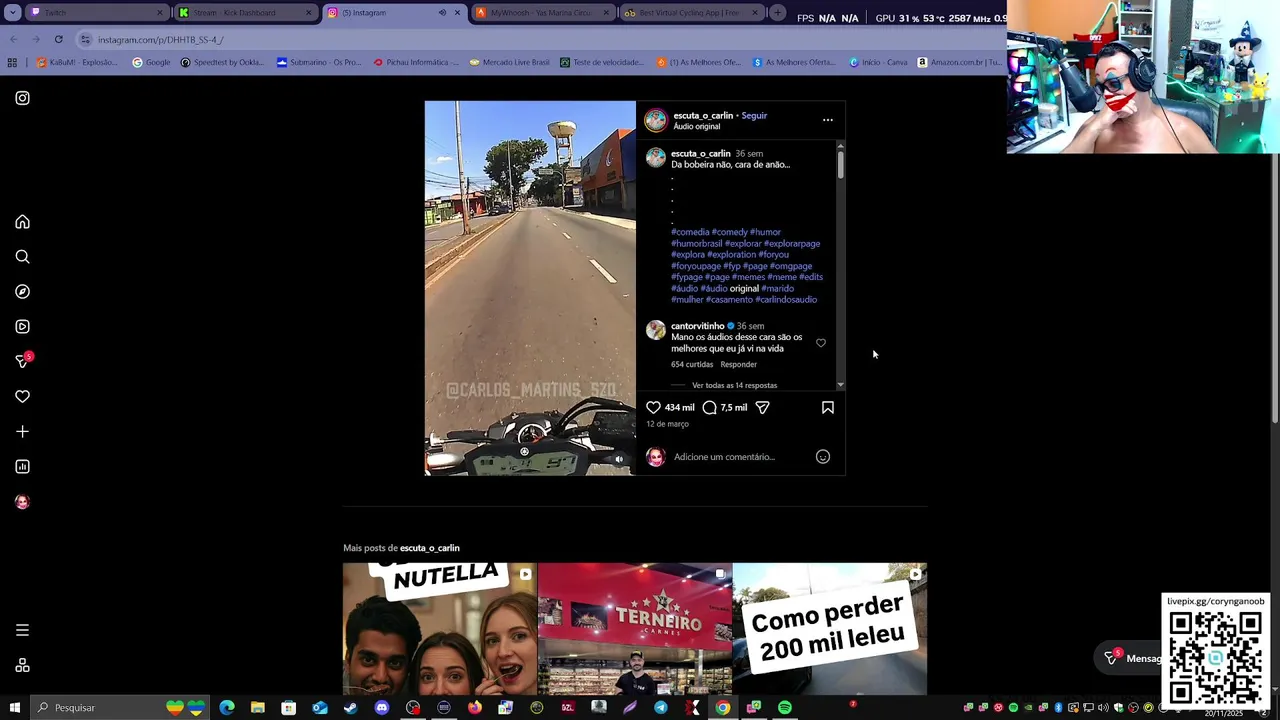Screen dimensions: 1280x720
Task: Click Responder under cantorvitinho's comment
Action: pos(739,364)
